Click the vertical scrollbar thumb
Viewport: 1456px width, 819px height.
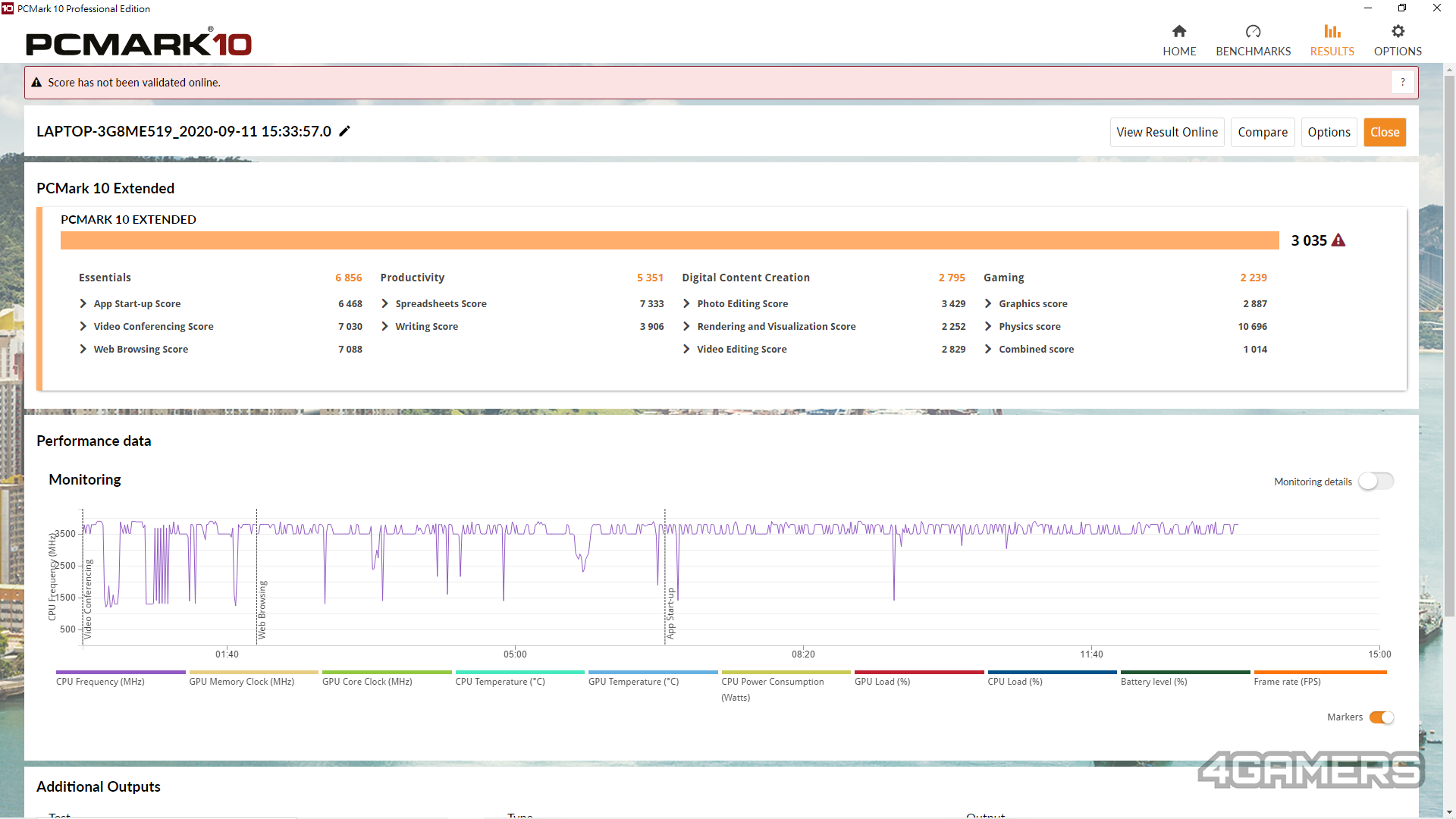tap(1449, 345)
